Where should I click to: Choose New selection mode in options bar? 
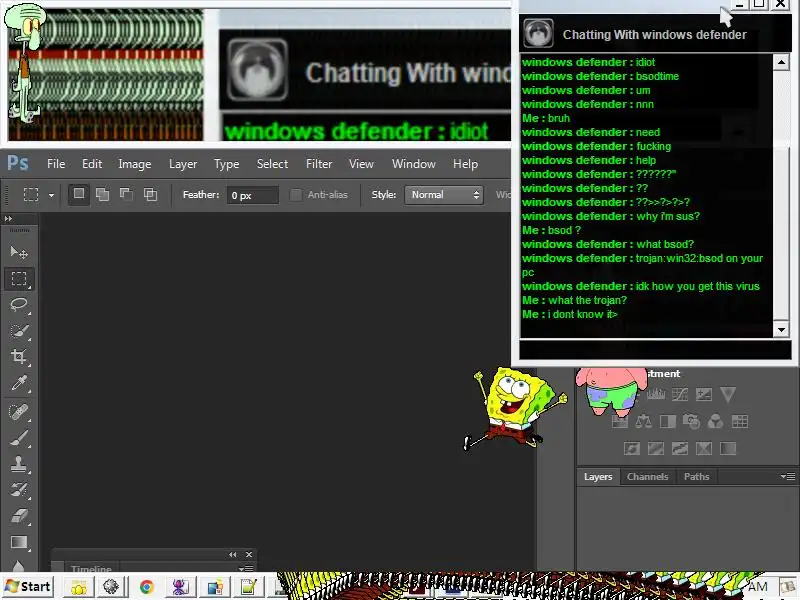pyautogui.click(x=79, y=194)
